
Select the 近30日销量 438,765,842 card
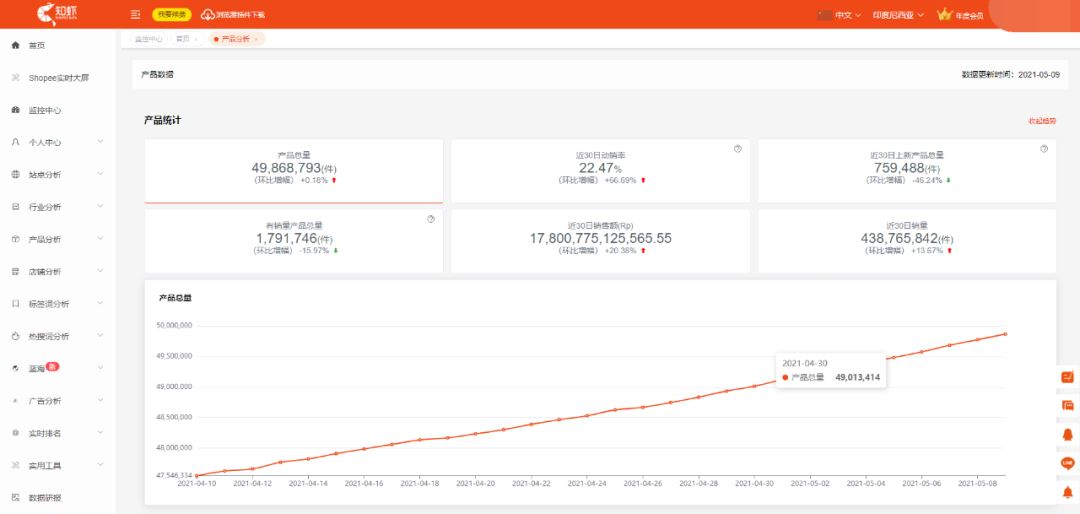907,241
